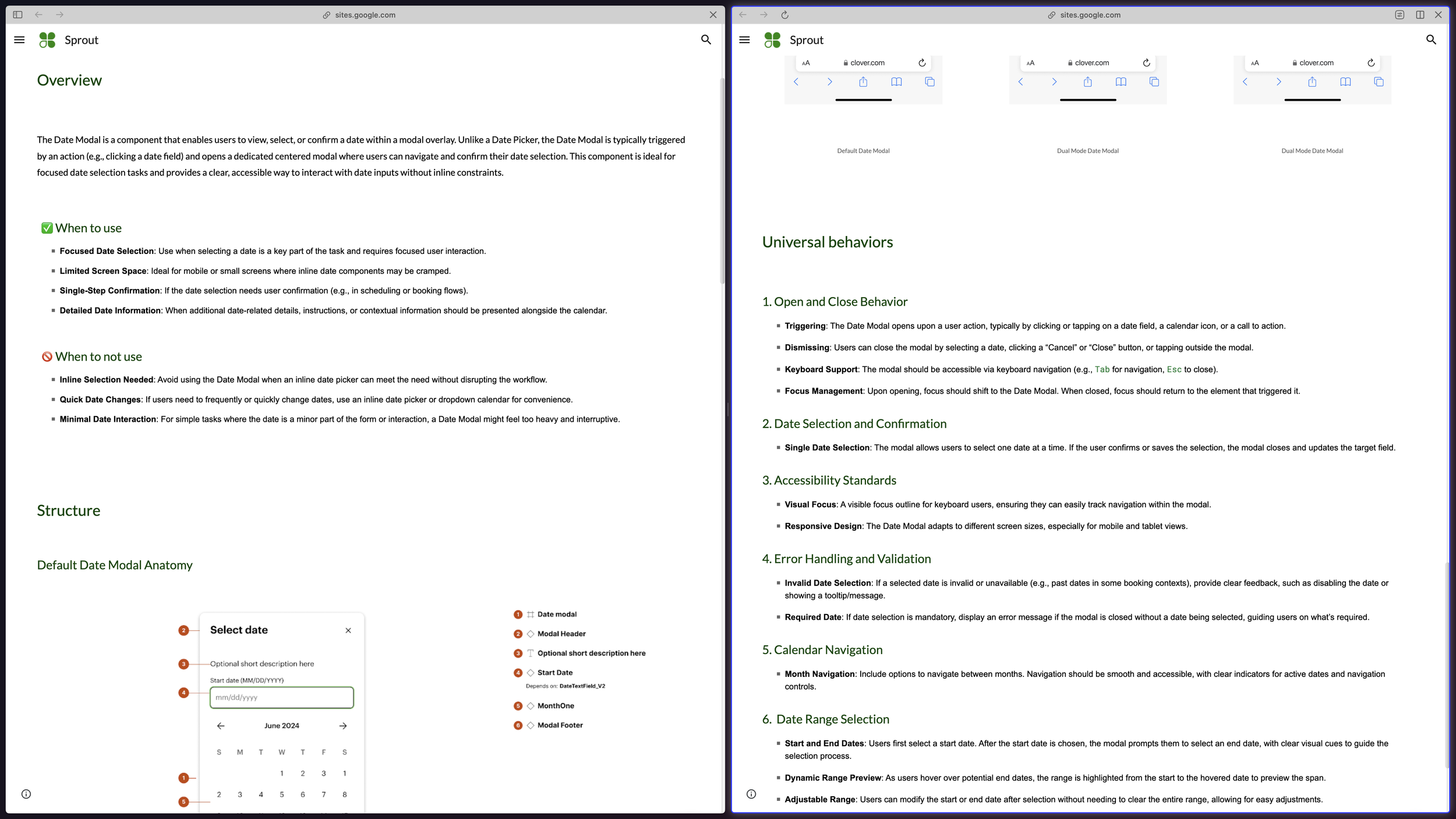This screenshot has height=819, width=1456.
Task: Go to previous month arrow in calendar
Action: point(221,726)
